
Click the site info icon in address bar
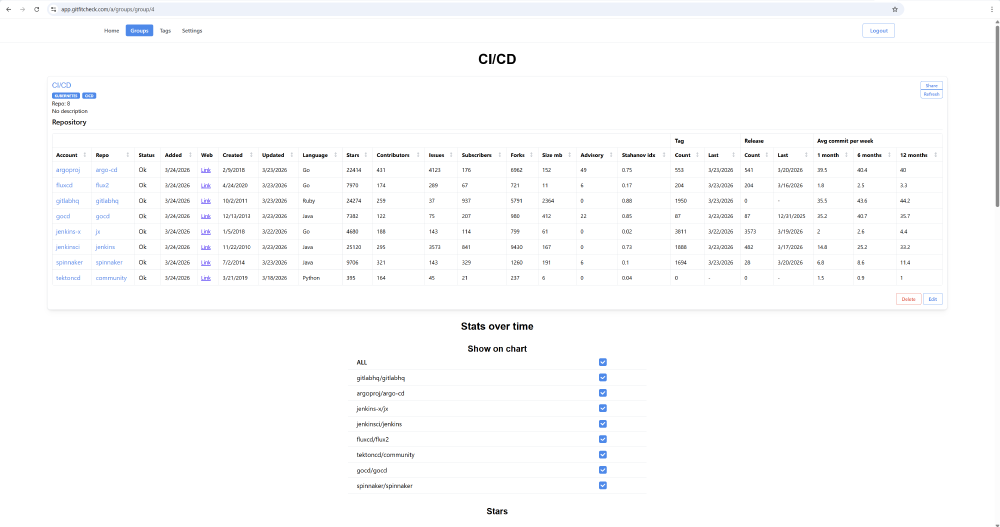click(x=54, y=10)
